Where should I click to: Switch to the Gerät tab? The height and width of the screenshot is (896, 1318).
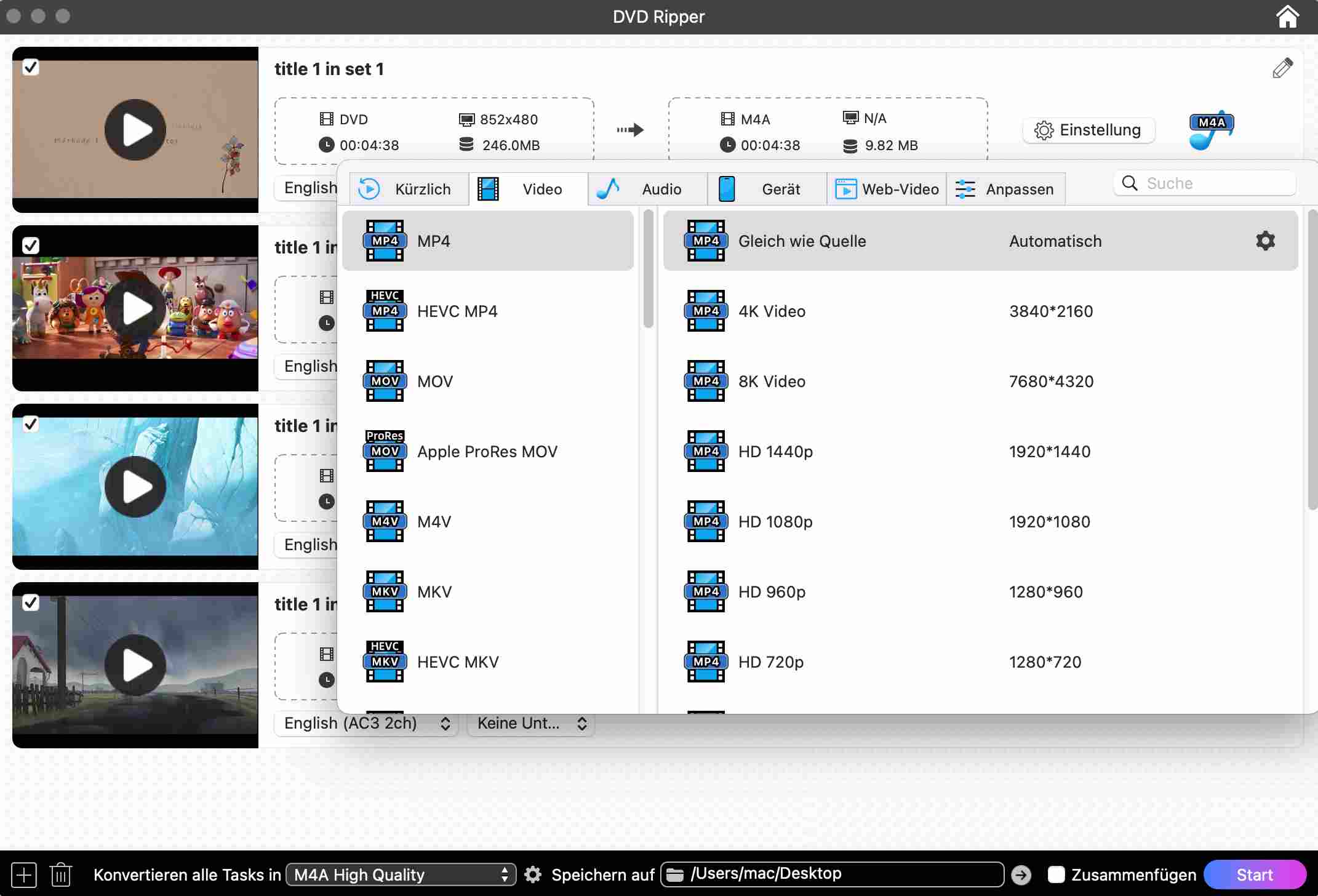[767, 189]
